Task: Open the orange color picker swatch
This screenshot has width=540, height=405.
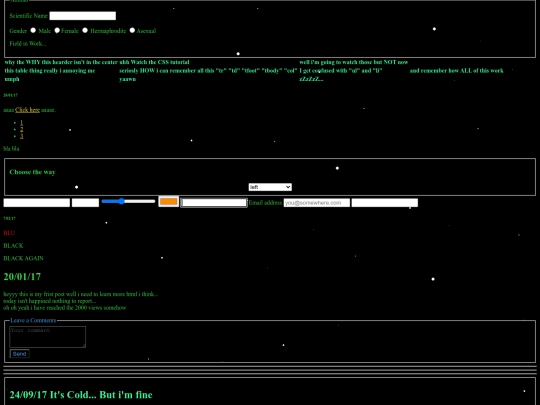Action: 168,201
